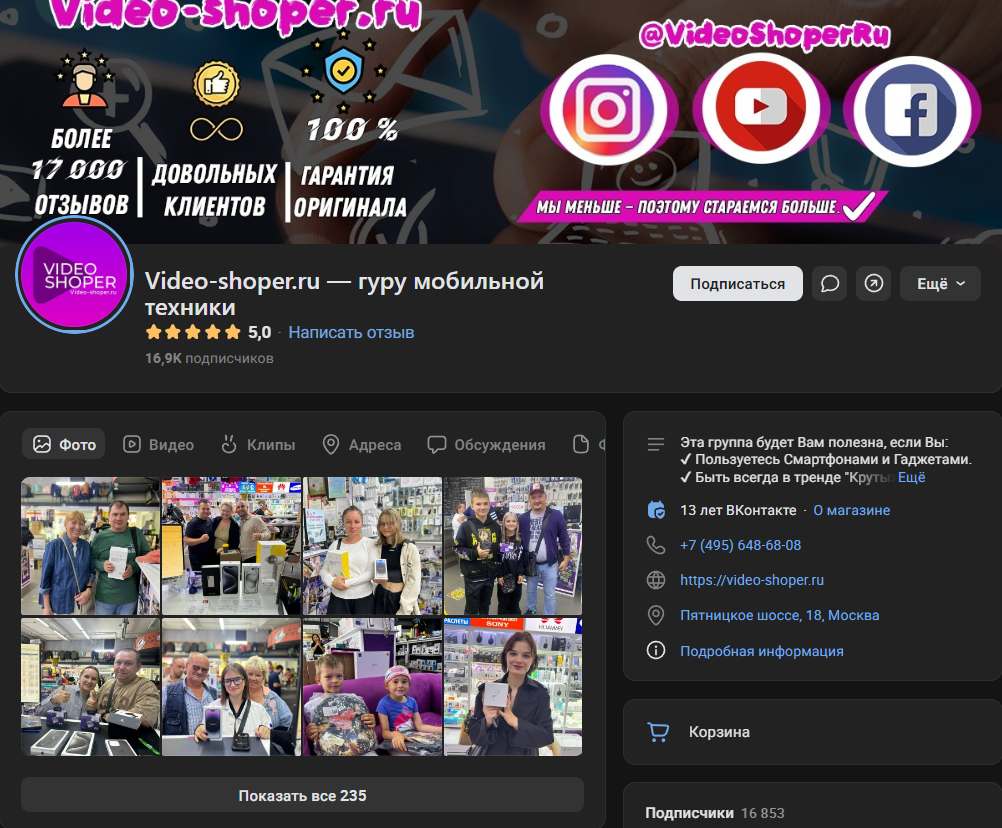Click the Подписчики 16 853 heading
The width and height of the screenshot is (1002, 828).
click(x=714, y=813)
